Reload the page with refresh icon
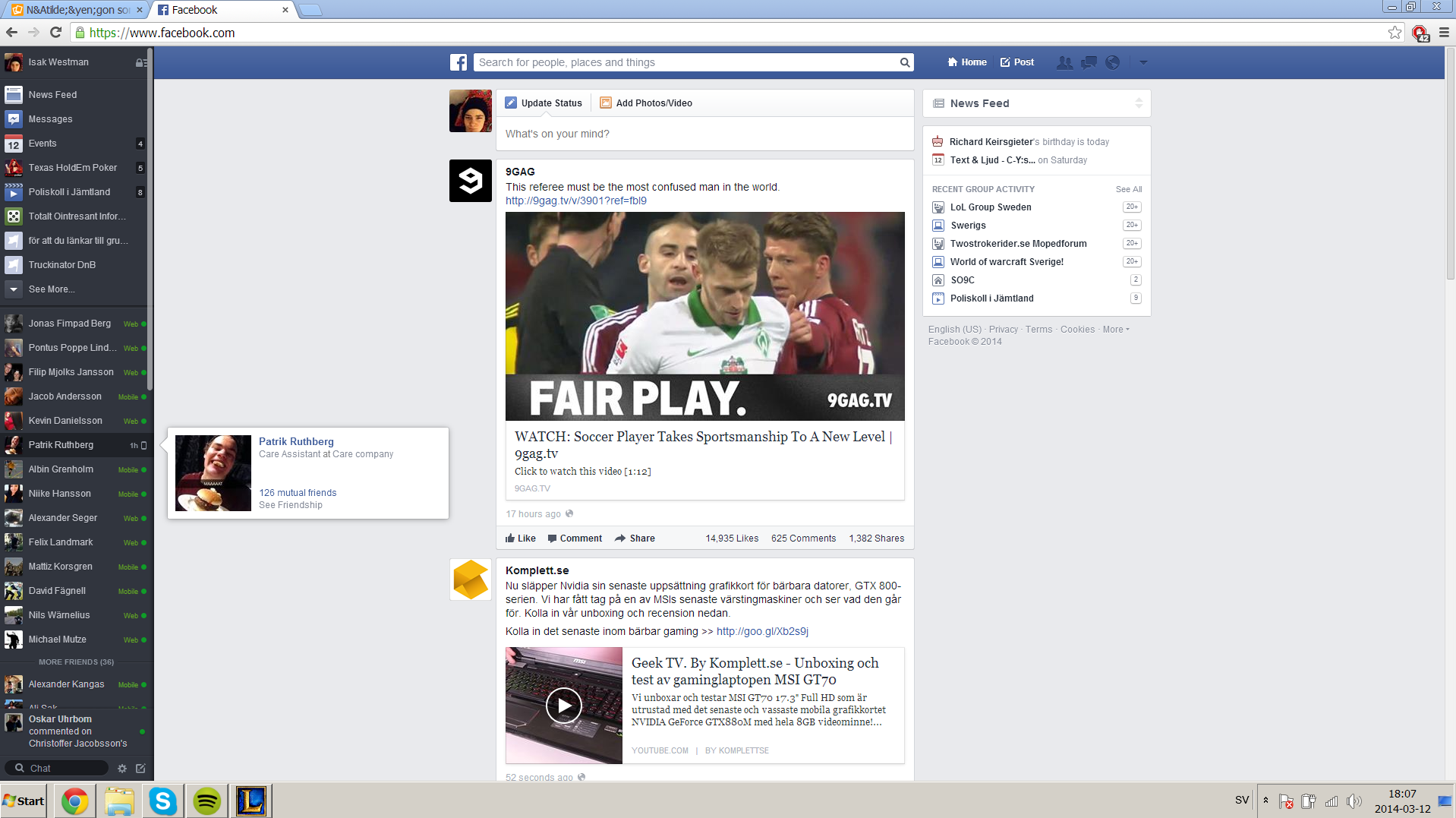Image resolution: width=1456 pixels, height=818 pixels. (x=55, y=33)
